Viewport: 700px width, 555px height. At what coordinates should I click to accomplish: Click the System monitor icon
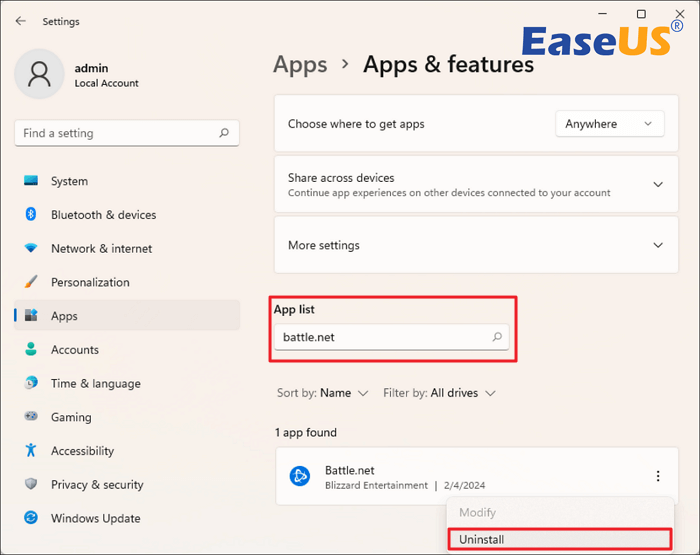[31, 181]
